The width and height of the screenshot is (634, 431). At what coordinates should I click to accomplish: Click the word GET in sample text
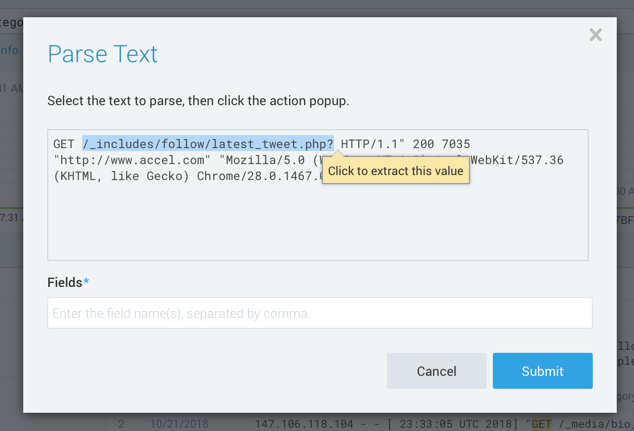point(64,144)
